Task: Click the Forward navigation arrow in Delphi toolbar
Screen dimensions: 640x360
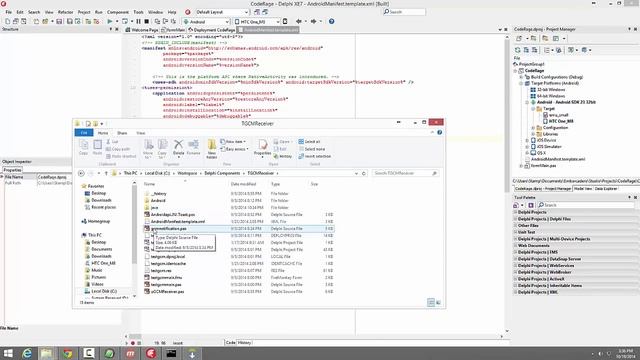Action: click(313, 21)
